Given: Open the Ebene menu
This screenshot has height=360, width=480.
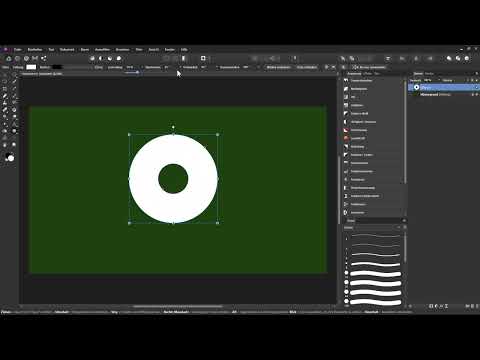Looking at the screenshot, I should [x=85, y=50].
